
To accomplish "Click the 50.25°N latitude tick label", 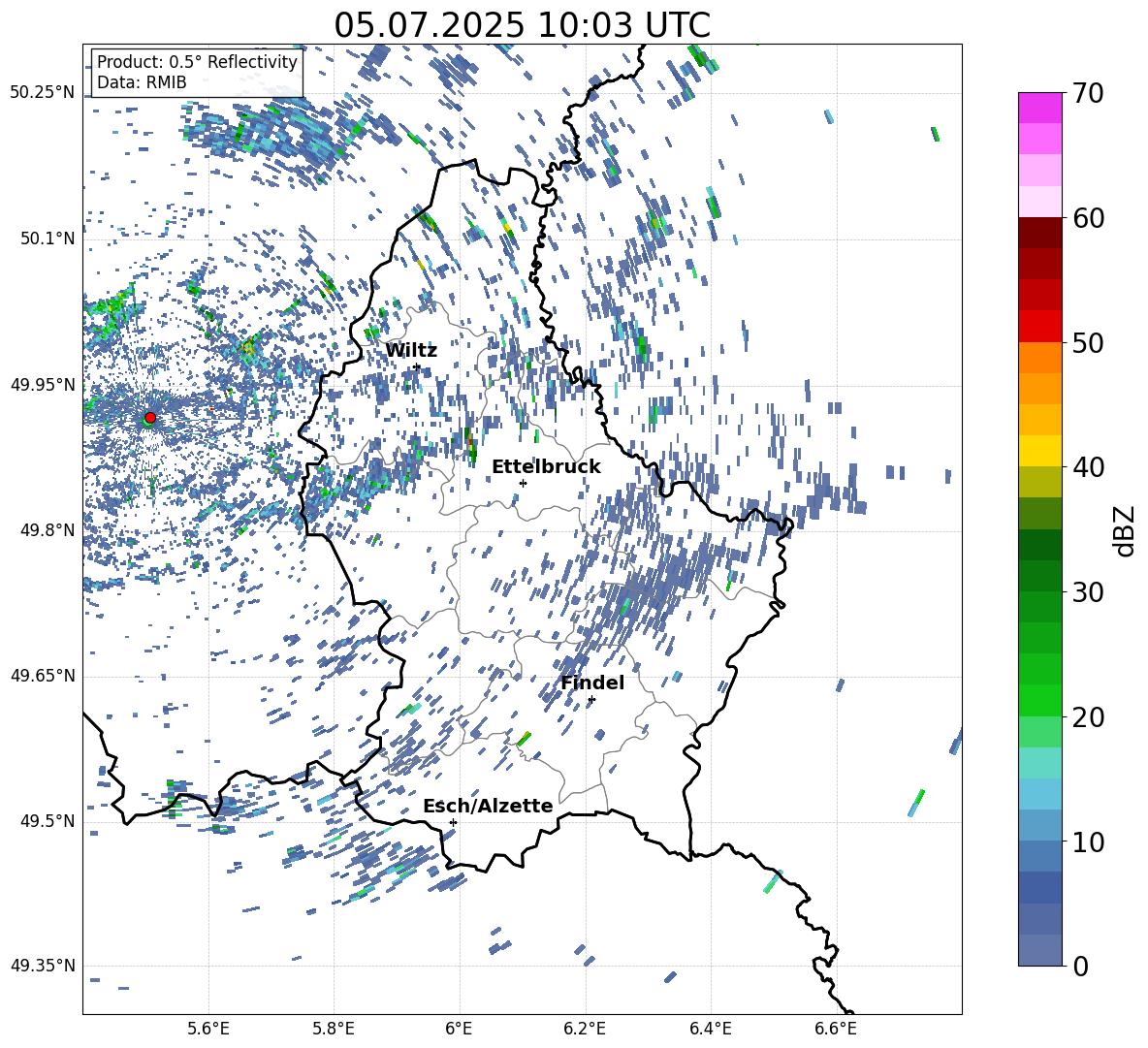I will (x=43, y=93).
